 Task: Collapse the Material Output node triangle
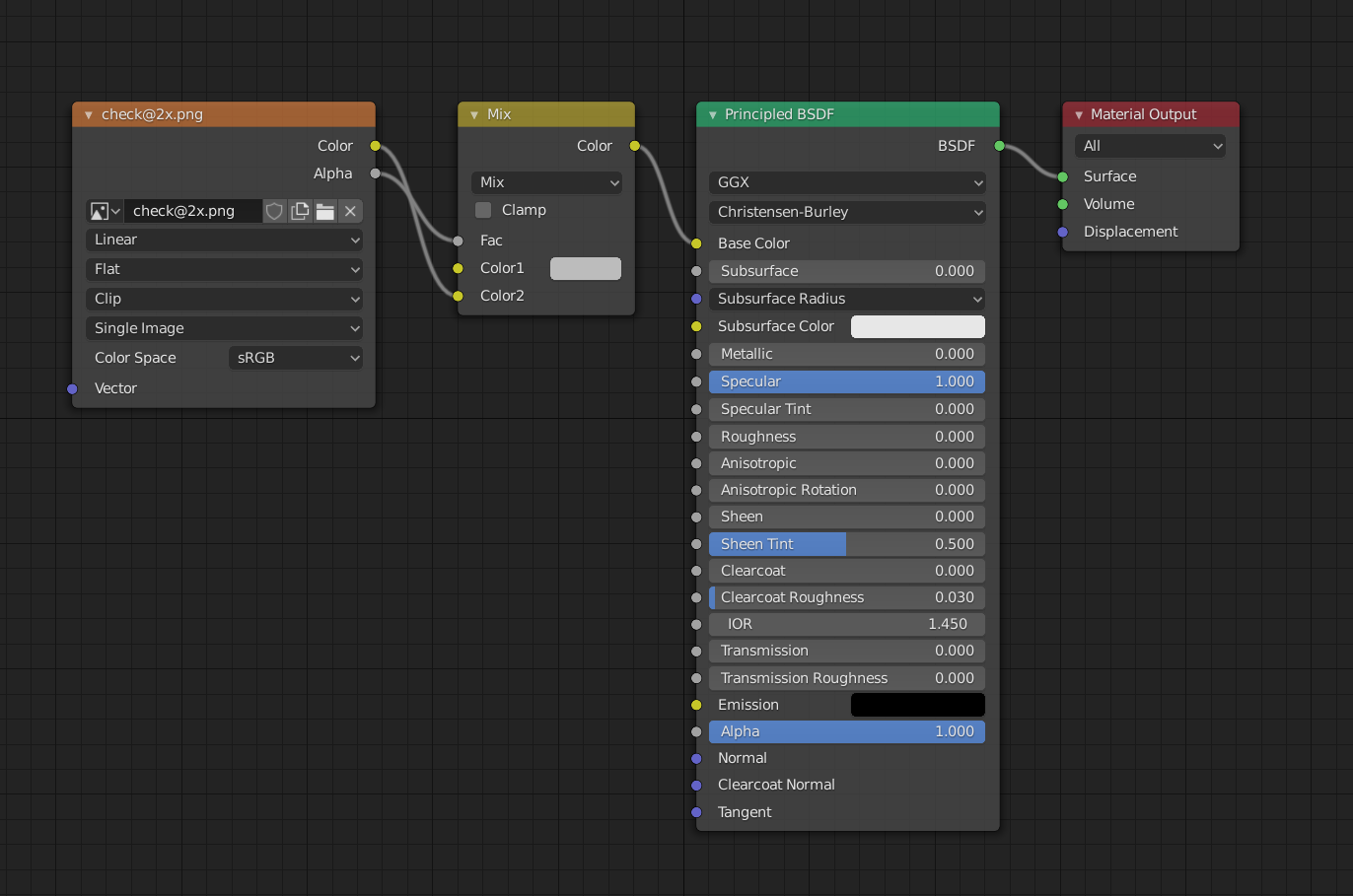tap(1078, 115)
